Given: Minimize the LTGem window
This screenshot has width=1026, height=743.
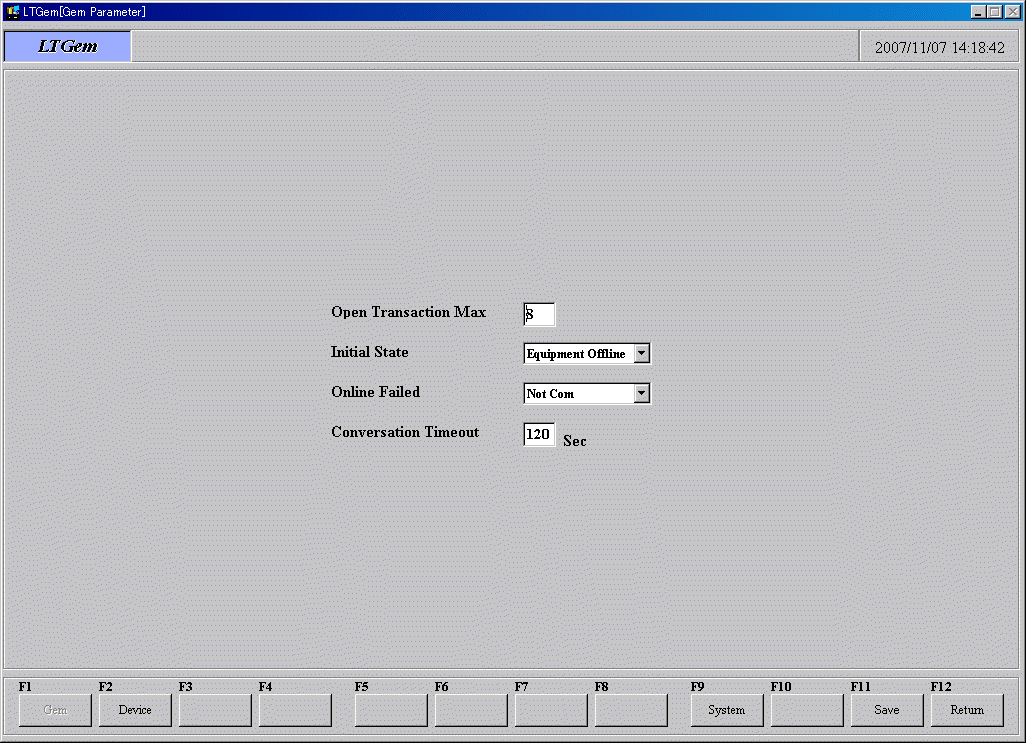Looking at the screenshot, I should pyautogui.click(x=978, y=12).
